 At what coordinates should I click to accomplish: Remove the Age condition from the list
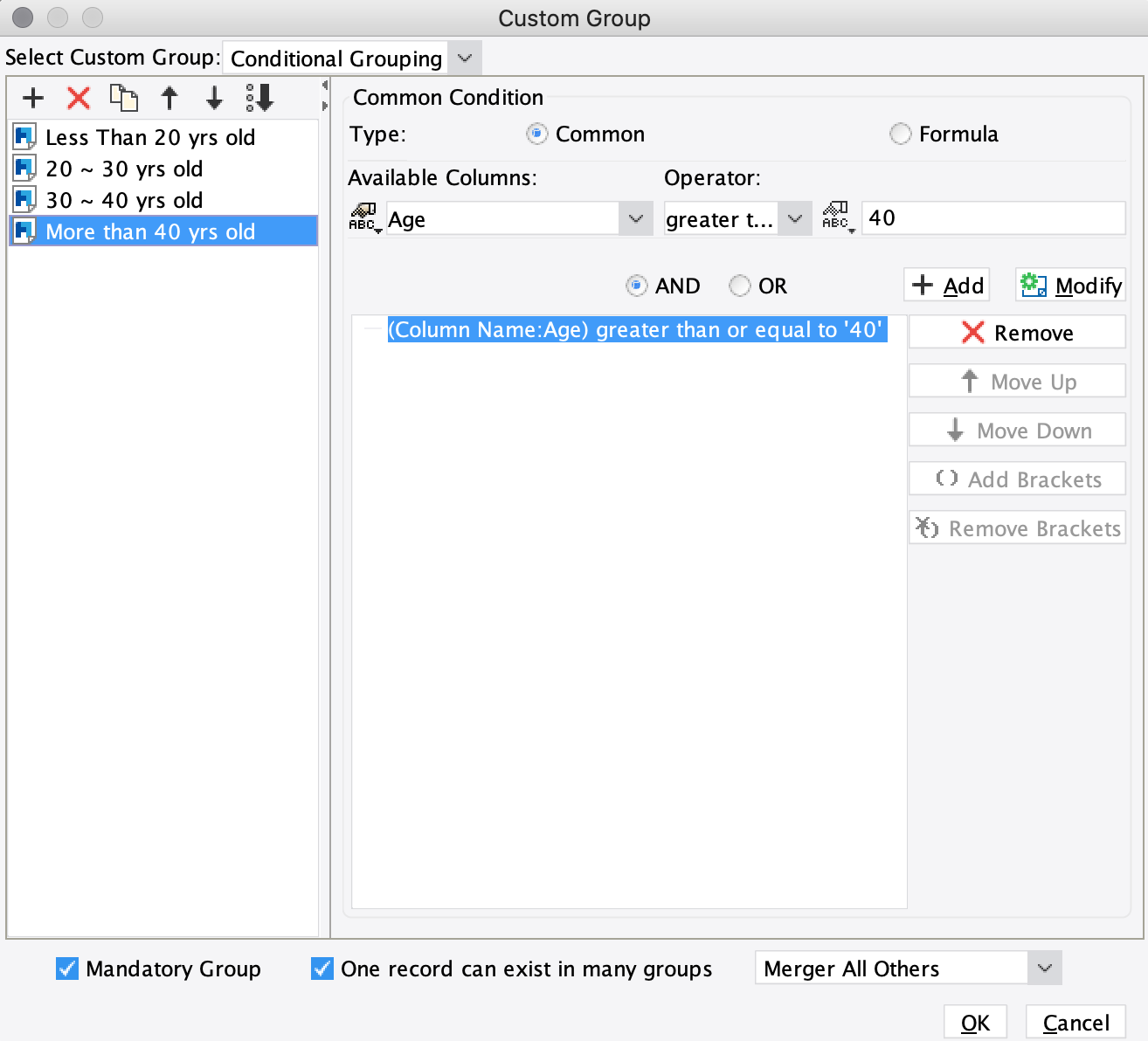pyautogui.click(x=1016, y=332)
